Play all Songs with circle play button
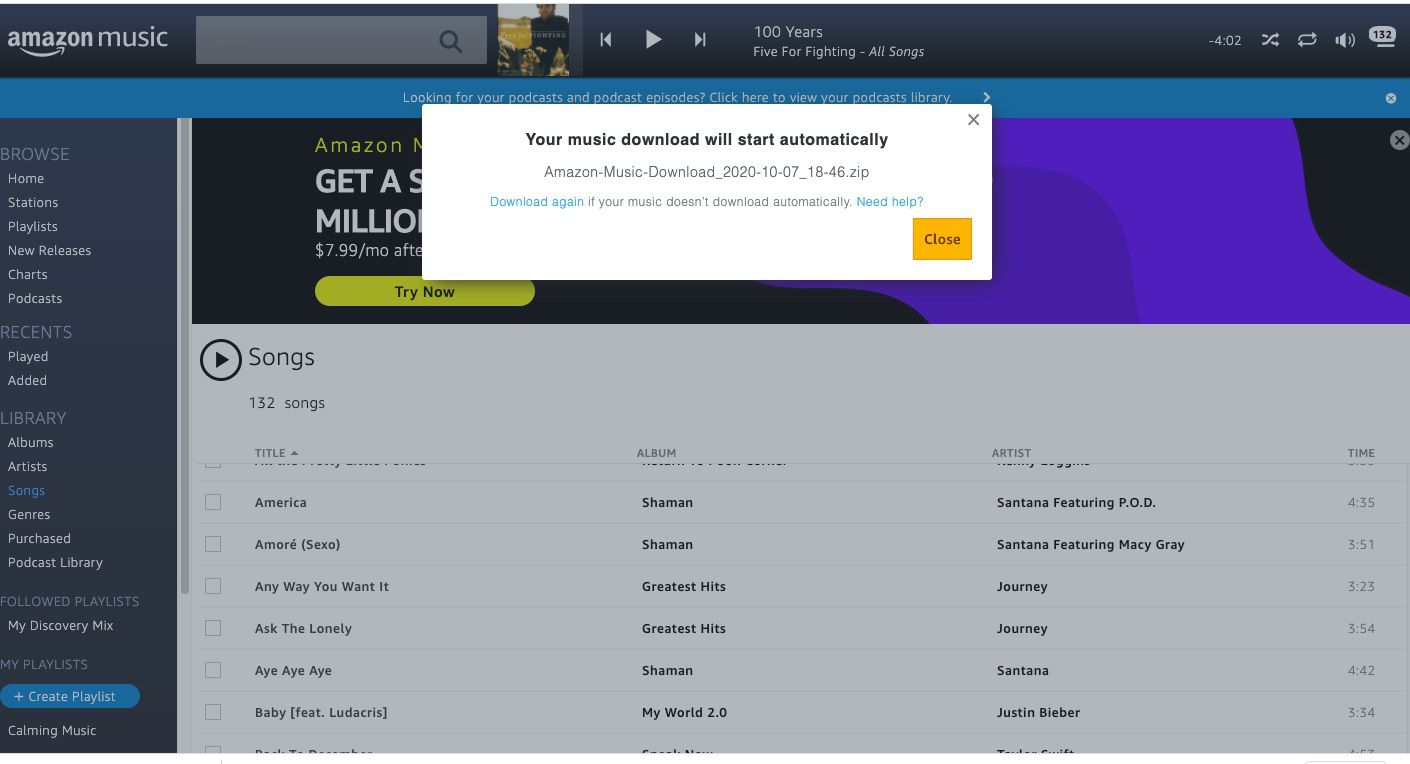 coord(221,360)
